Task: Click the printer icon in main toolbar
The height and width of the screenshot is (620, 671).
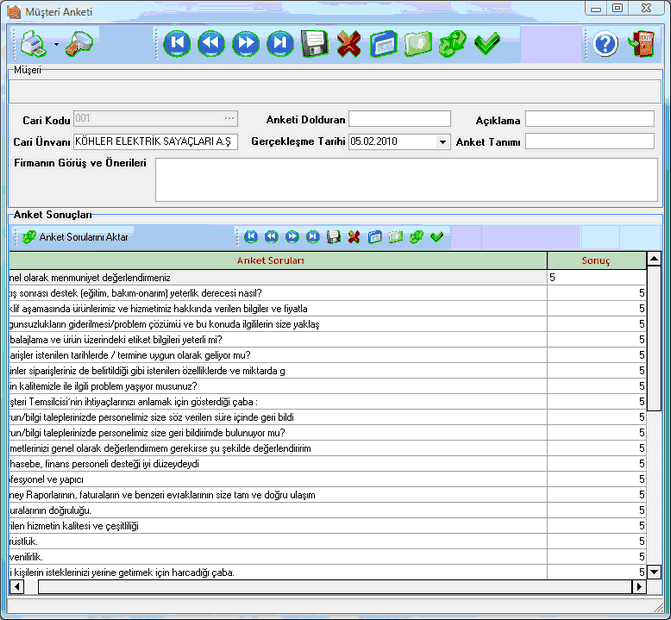Action: (33, 44)
